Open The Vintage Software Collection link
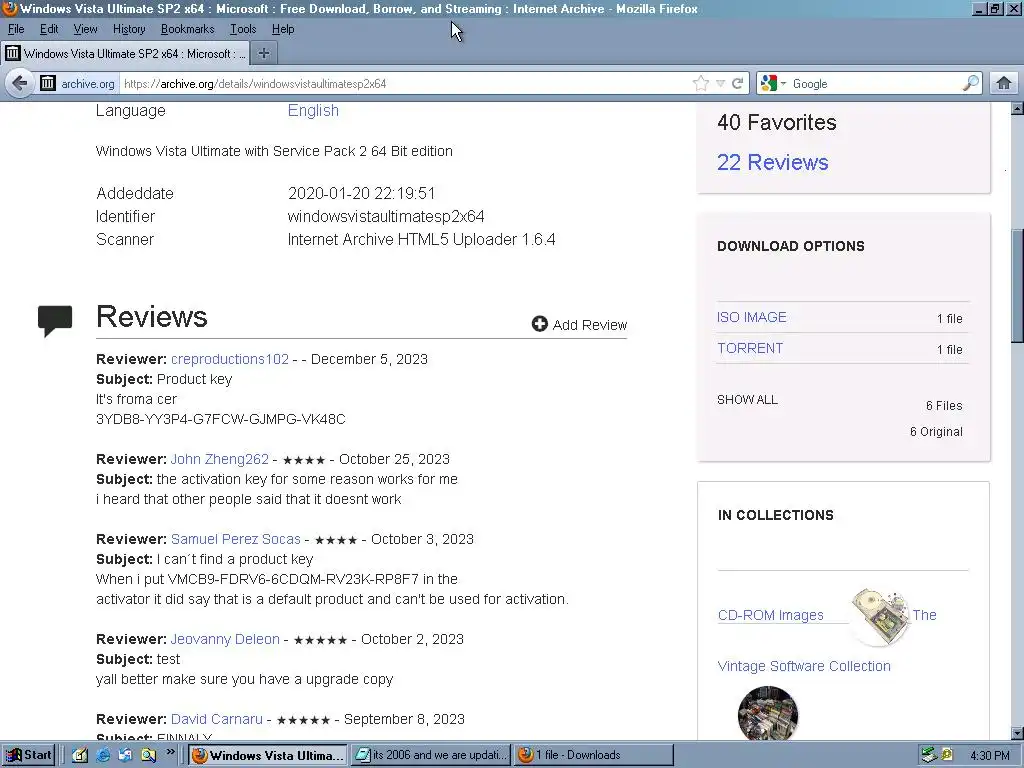The width and height of the screenshot is (1024, 768). [x=804, y=666]
